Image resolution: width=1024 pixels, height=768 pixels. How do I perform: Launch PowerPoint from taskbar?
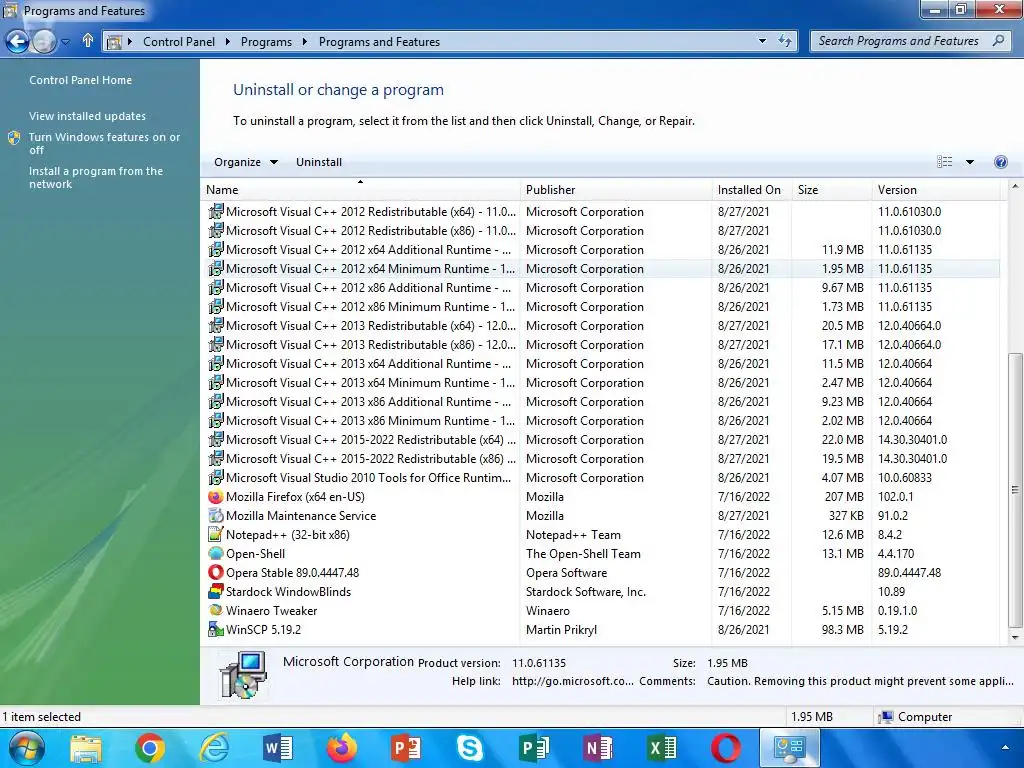click(406, 748)
